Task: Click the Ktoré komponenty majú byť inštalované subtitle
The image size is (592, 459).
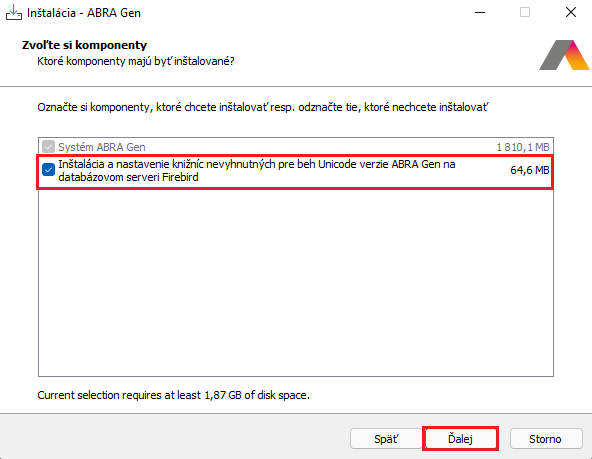Action: point(136,61)
